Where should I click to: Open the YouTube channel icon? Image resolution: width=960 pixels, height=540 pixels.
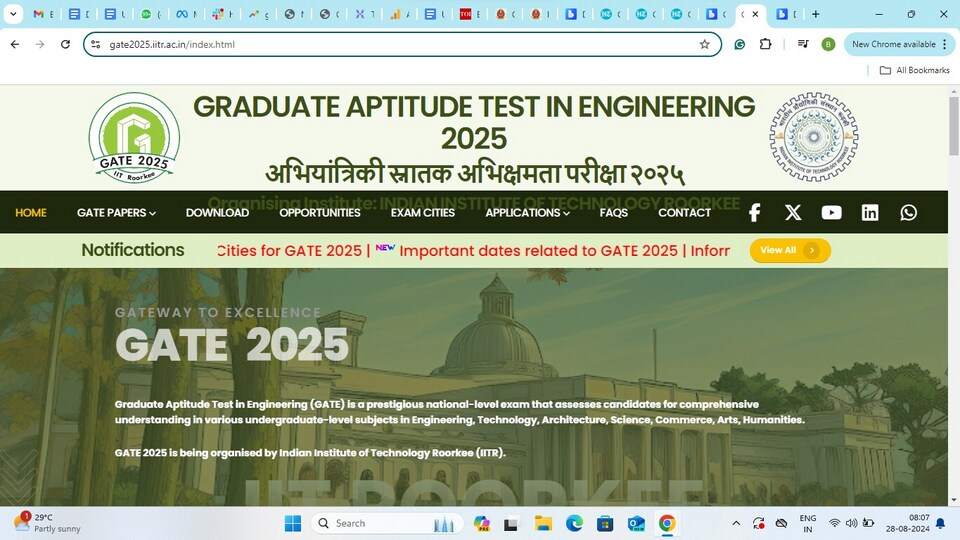(831, 212)
